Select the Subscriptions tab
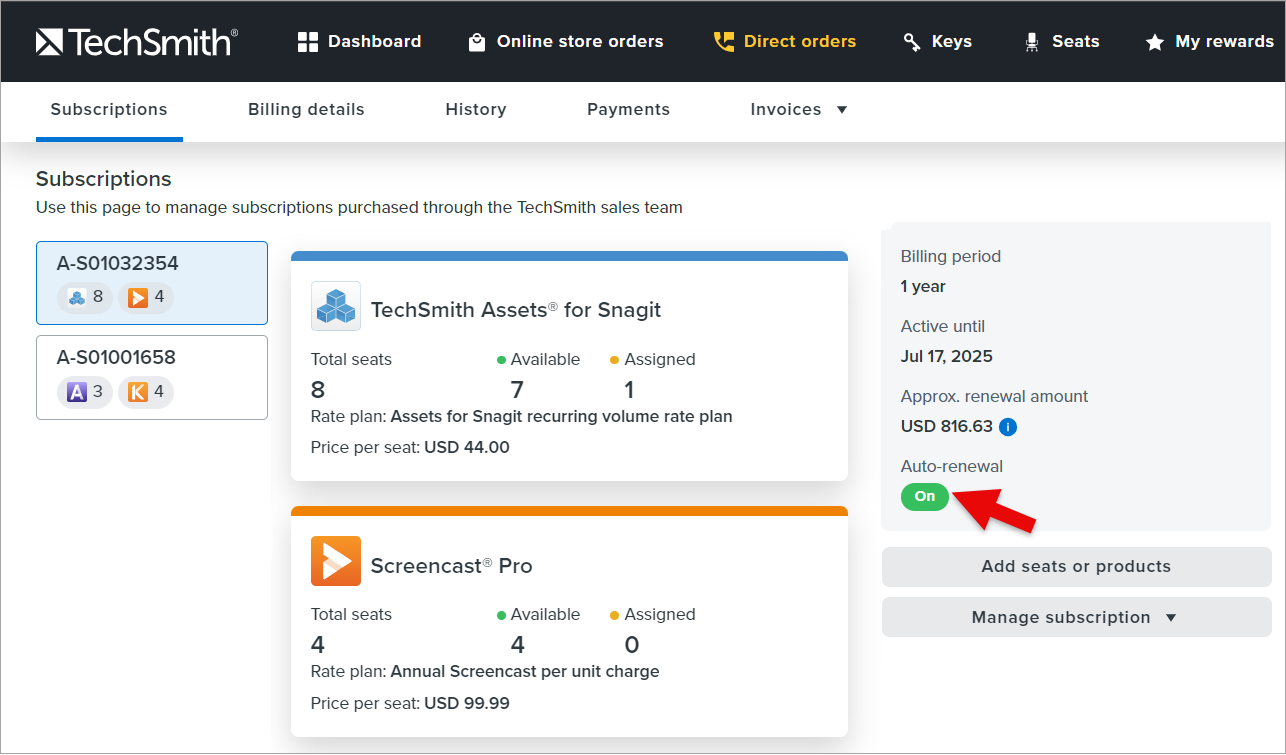This screenshot has height=755, width=1286. [109, 110]
